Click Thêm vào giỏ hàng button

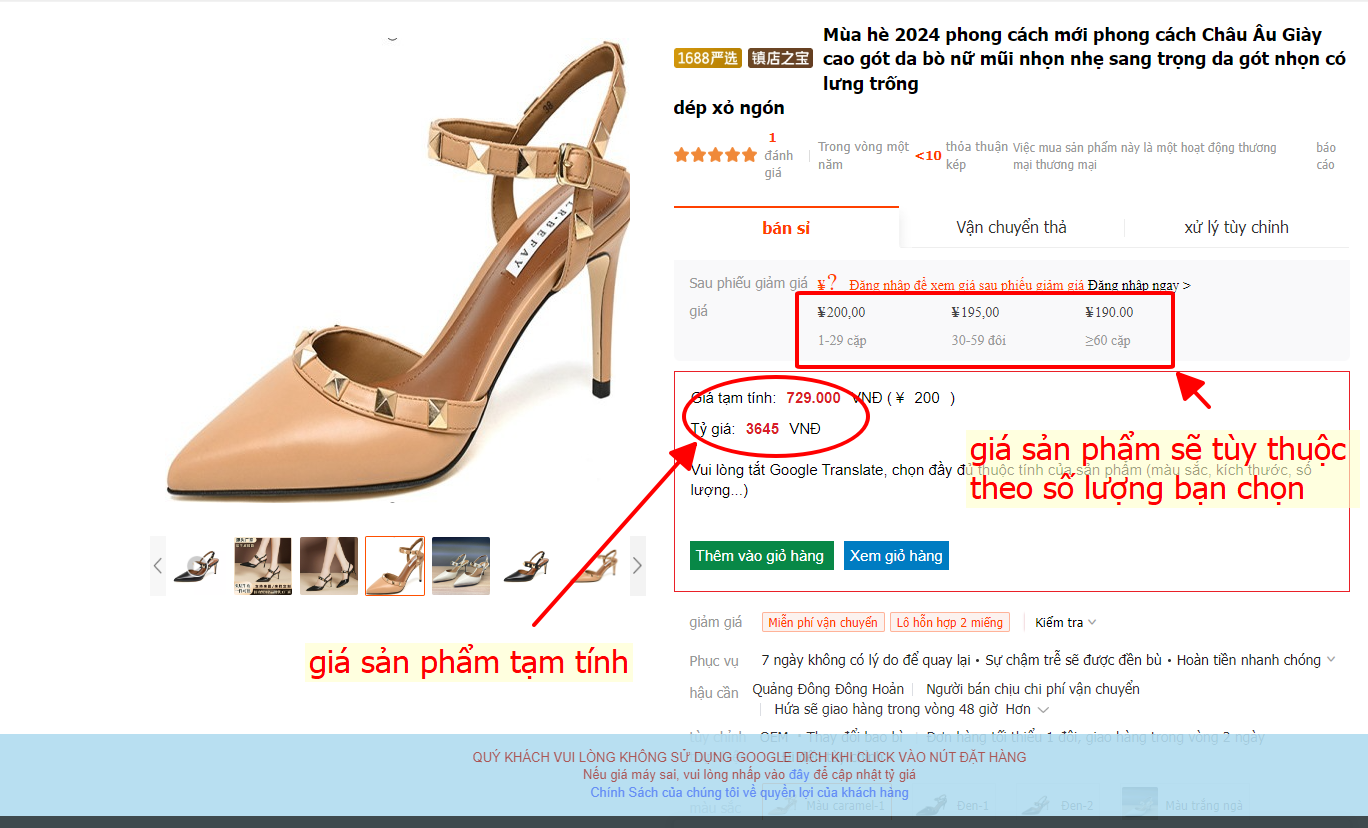762,556
